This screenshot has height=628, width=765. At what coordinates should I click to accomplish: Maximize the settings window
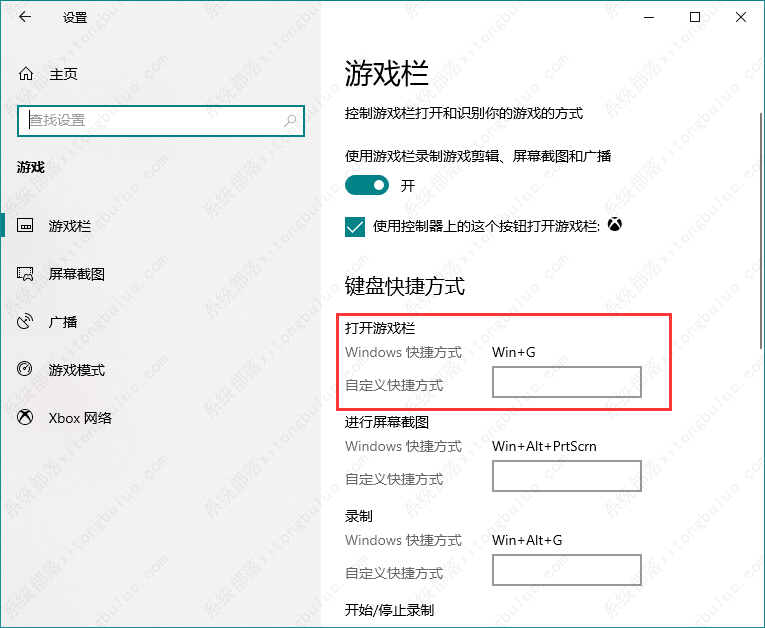(x=694, y=17)
